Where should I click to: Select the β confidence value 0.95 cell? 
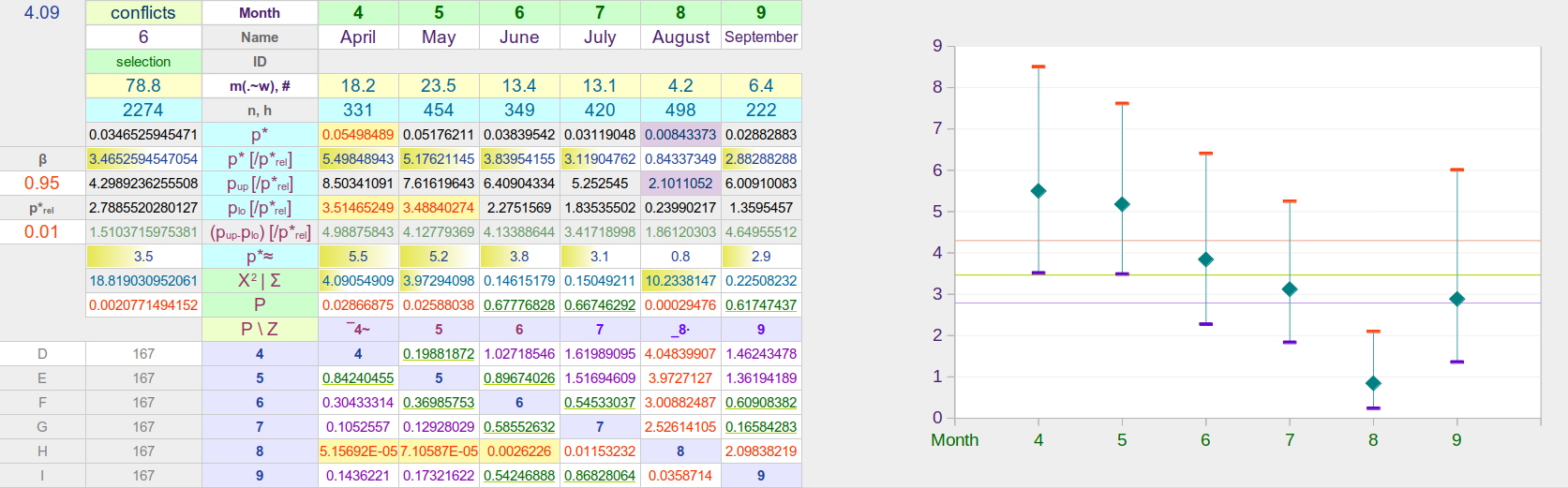[42, 184]
